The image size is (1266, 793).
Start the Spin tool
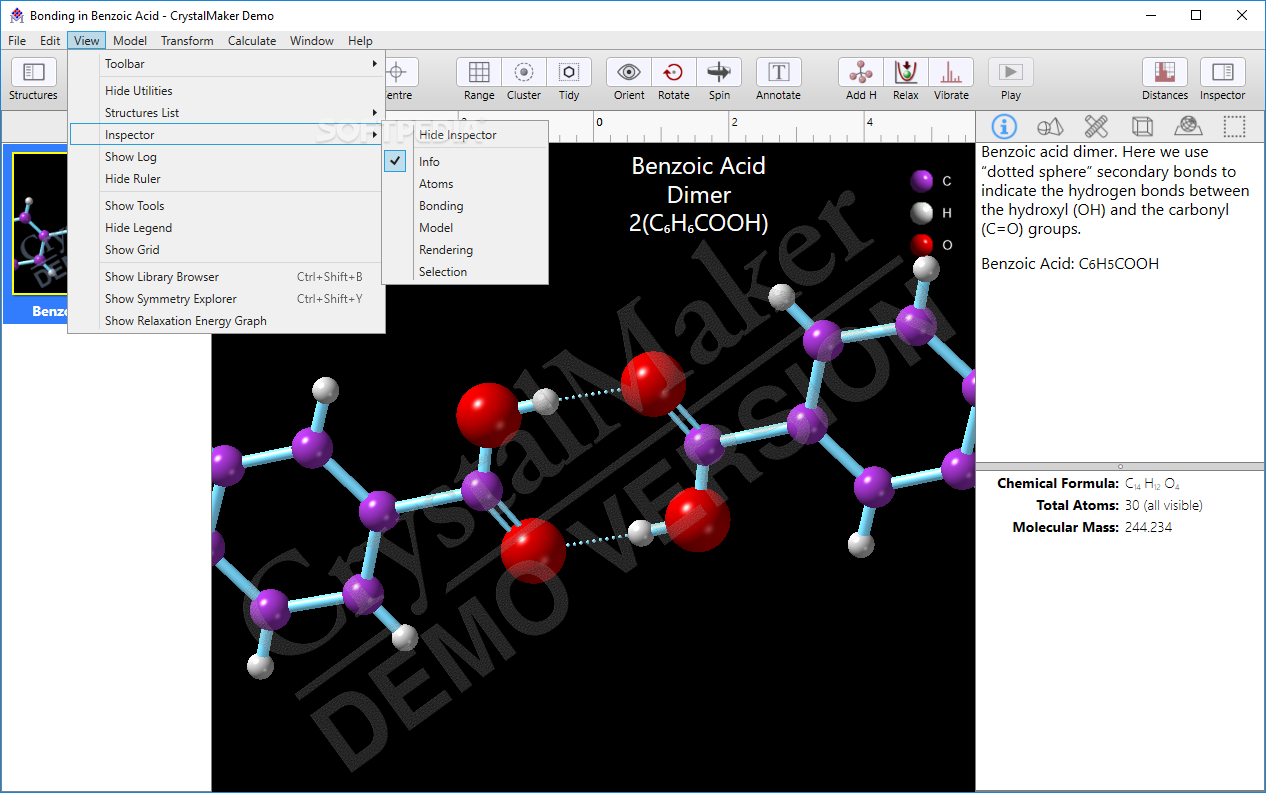[719, 80]
